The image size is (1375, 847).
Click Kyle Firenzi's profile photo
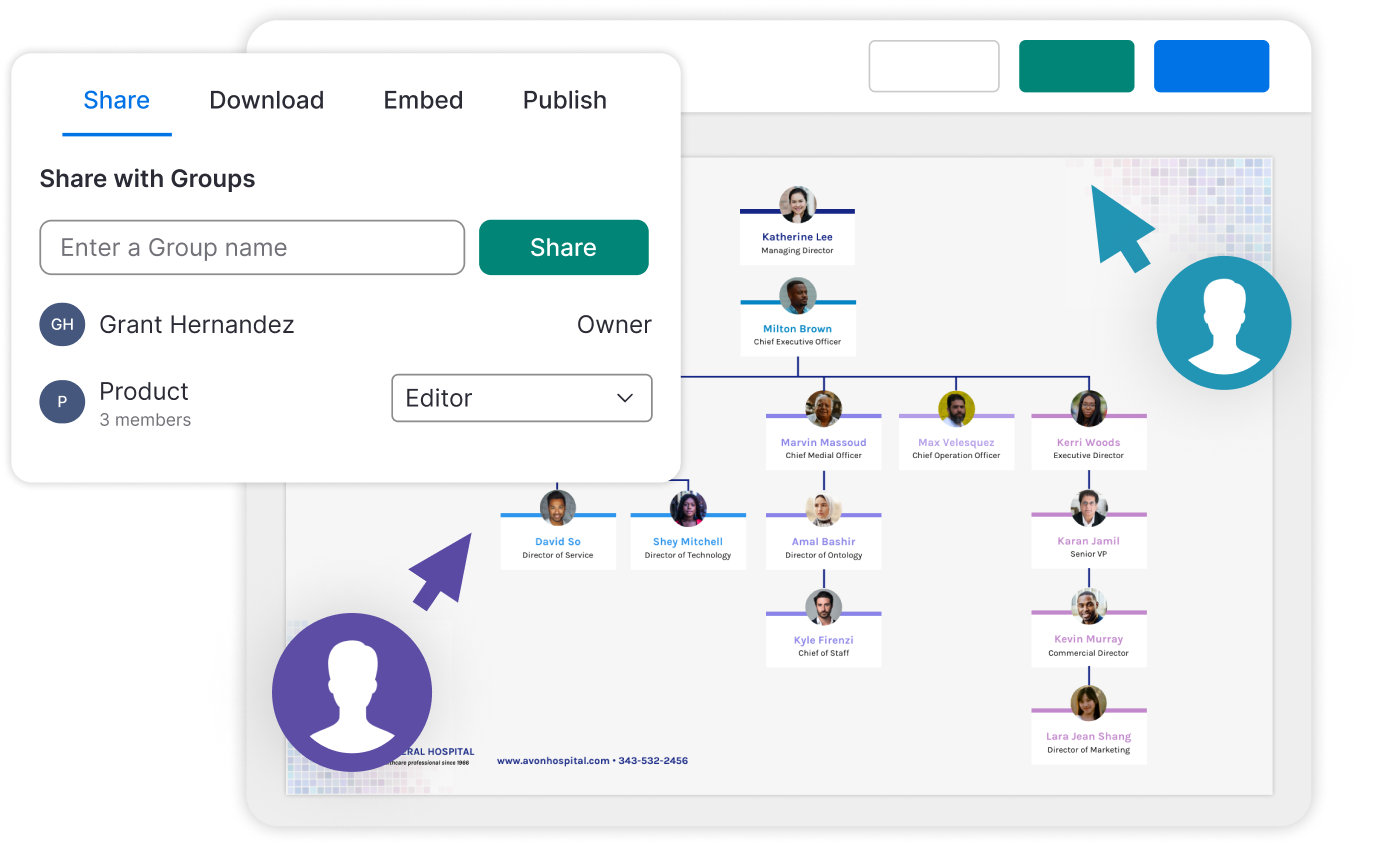point(823,605)
